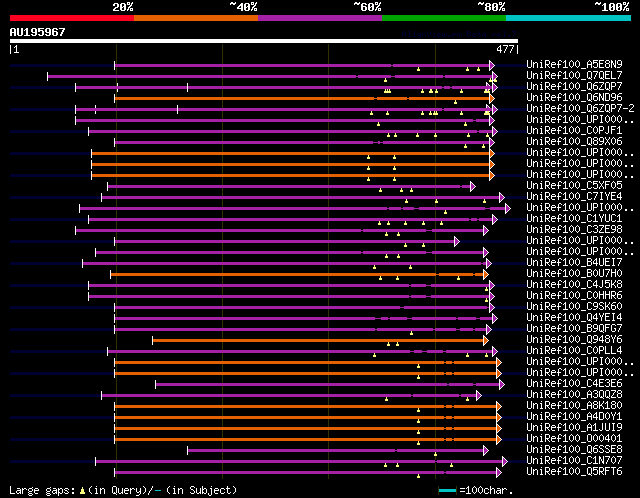640x498 pixels.
Task: Select the UniRef100_Q89X06 label
Action: click(x=574, y=141)
